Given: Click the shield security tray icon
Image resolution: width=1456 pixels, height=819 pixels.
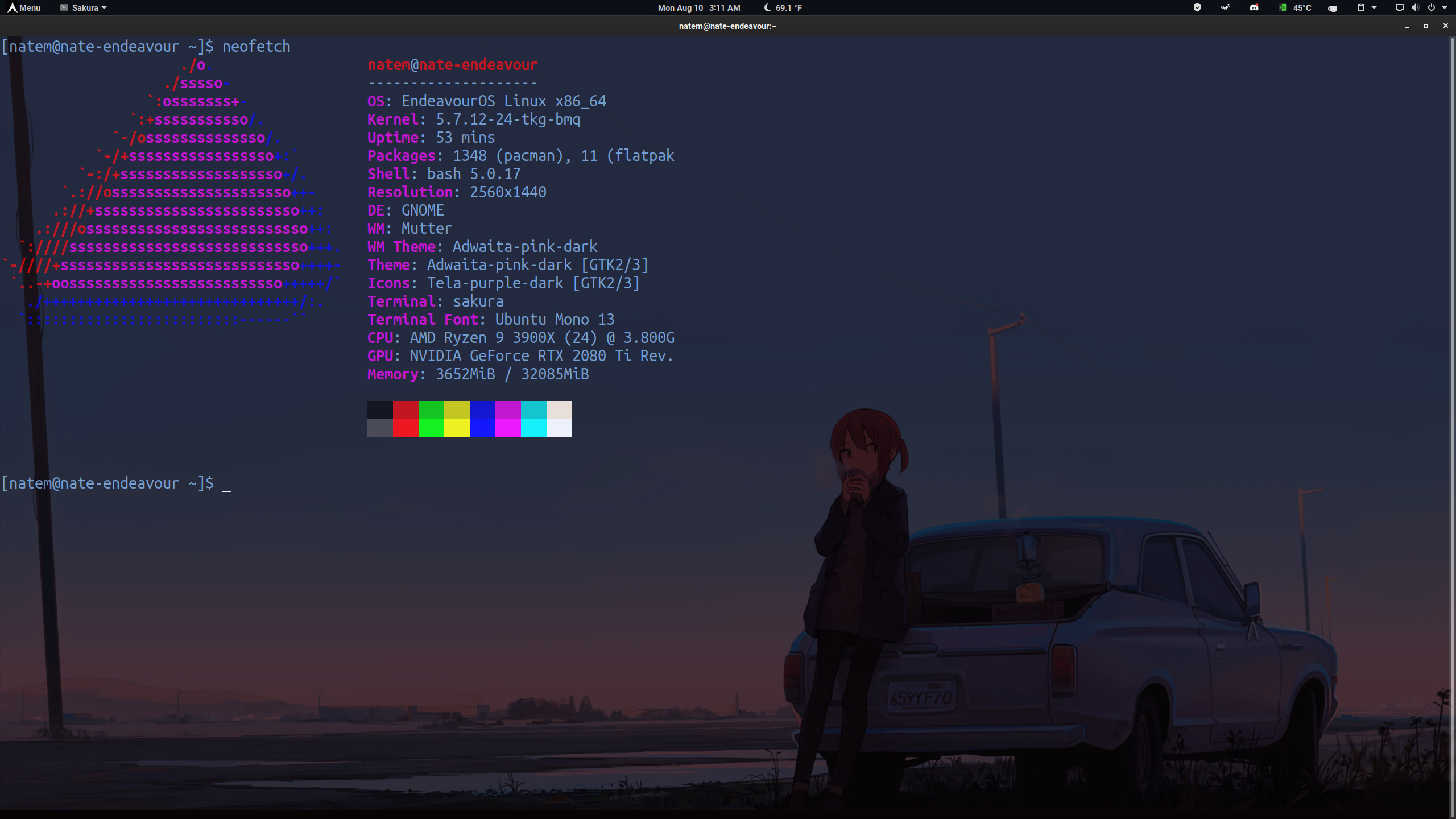Looking at the screenshot, I should tap(1197, 7).
